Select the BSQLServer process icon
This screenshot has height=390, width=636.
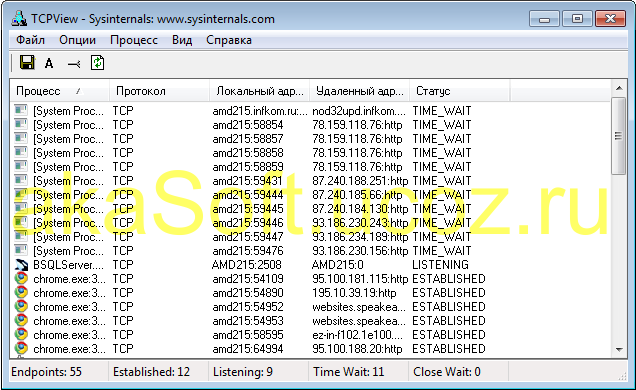click(x=21, y=265)
